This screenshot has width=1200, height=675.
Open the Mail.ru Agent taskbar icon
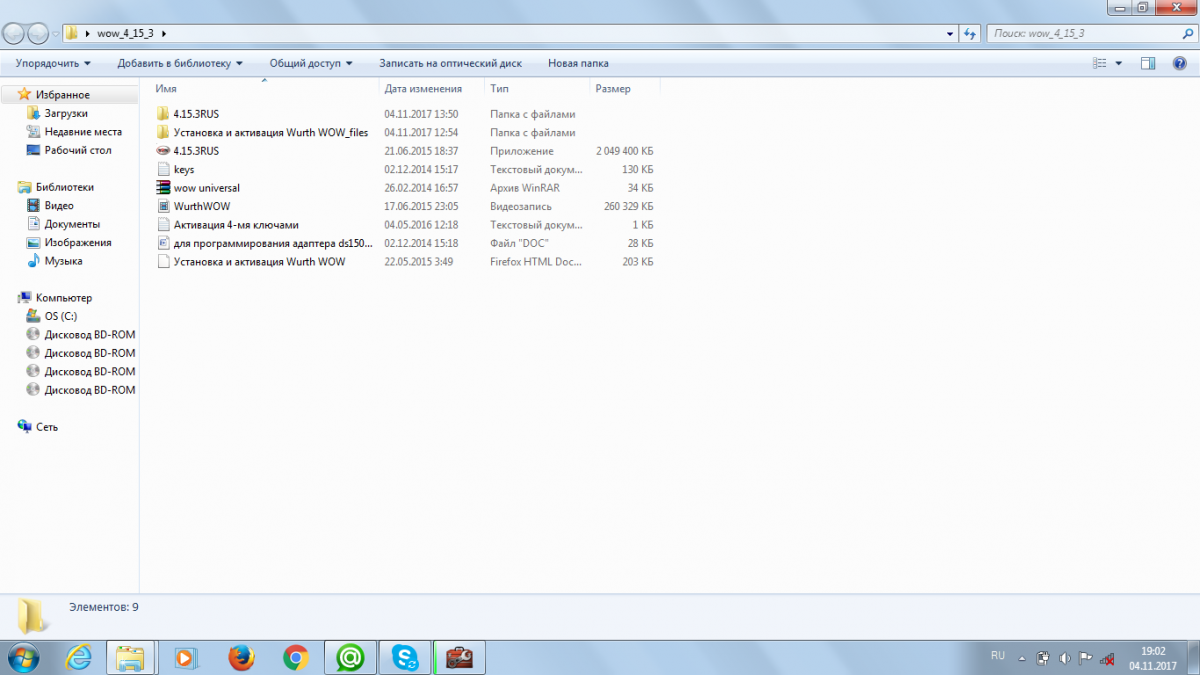click(x=350, y=657)
